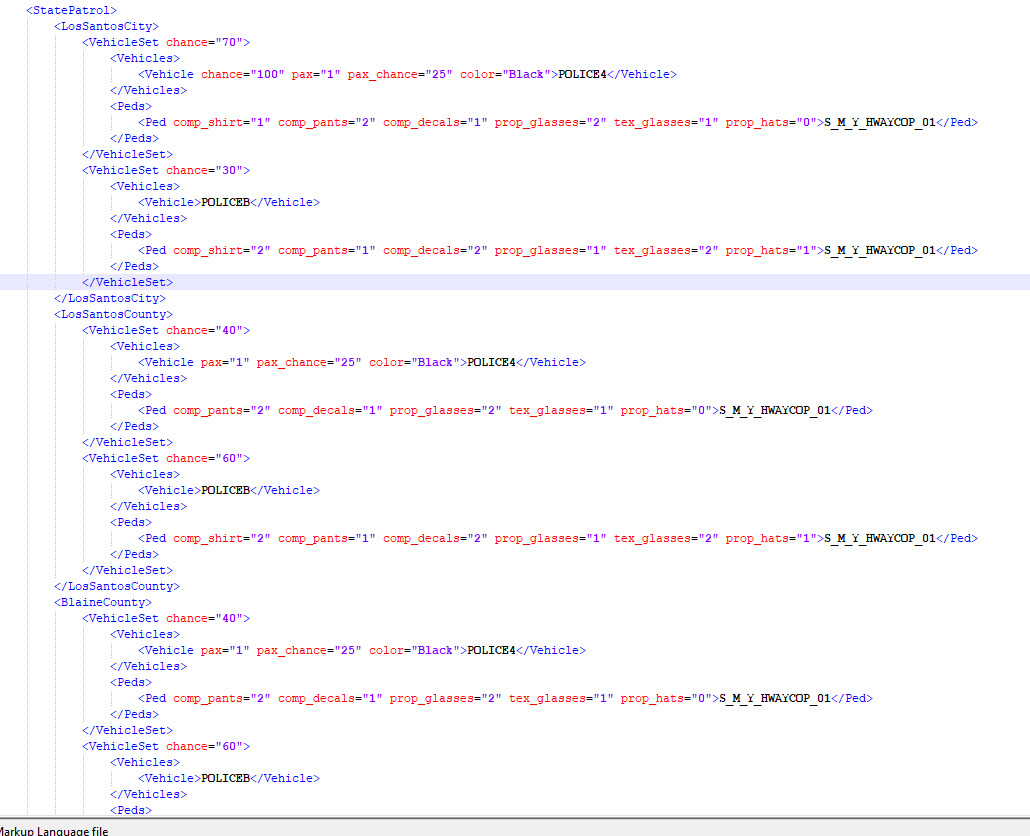Screen dimensions: 1030x836
Task: Click the VehicleSet chance="30" line
Action: (166, 170)
